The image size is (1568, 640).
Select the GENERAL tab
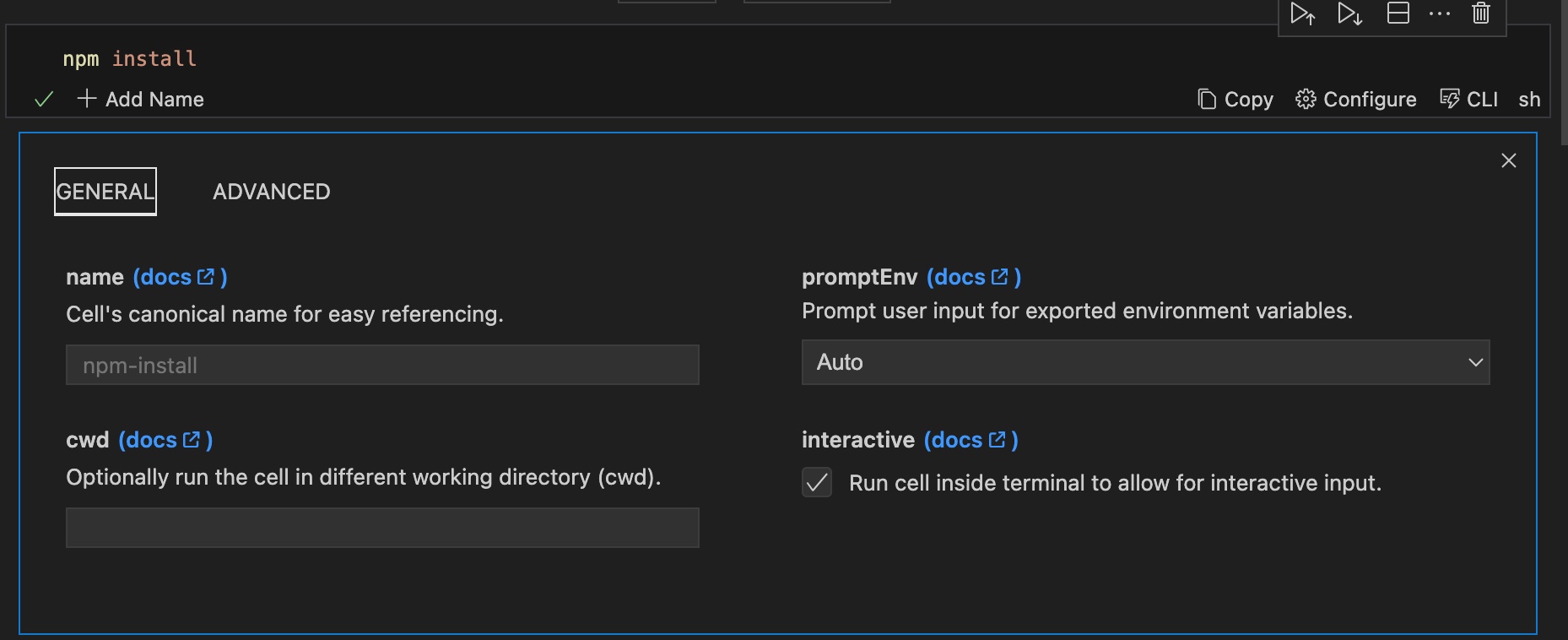coord(105,192)
